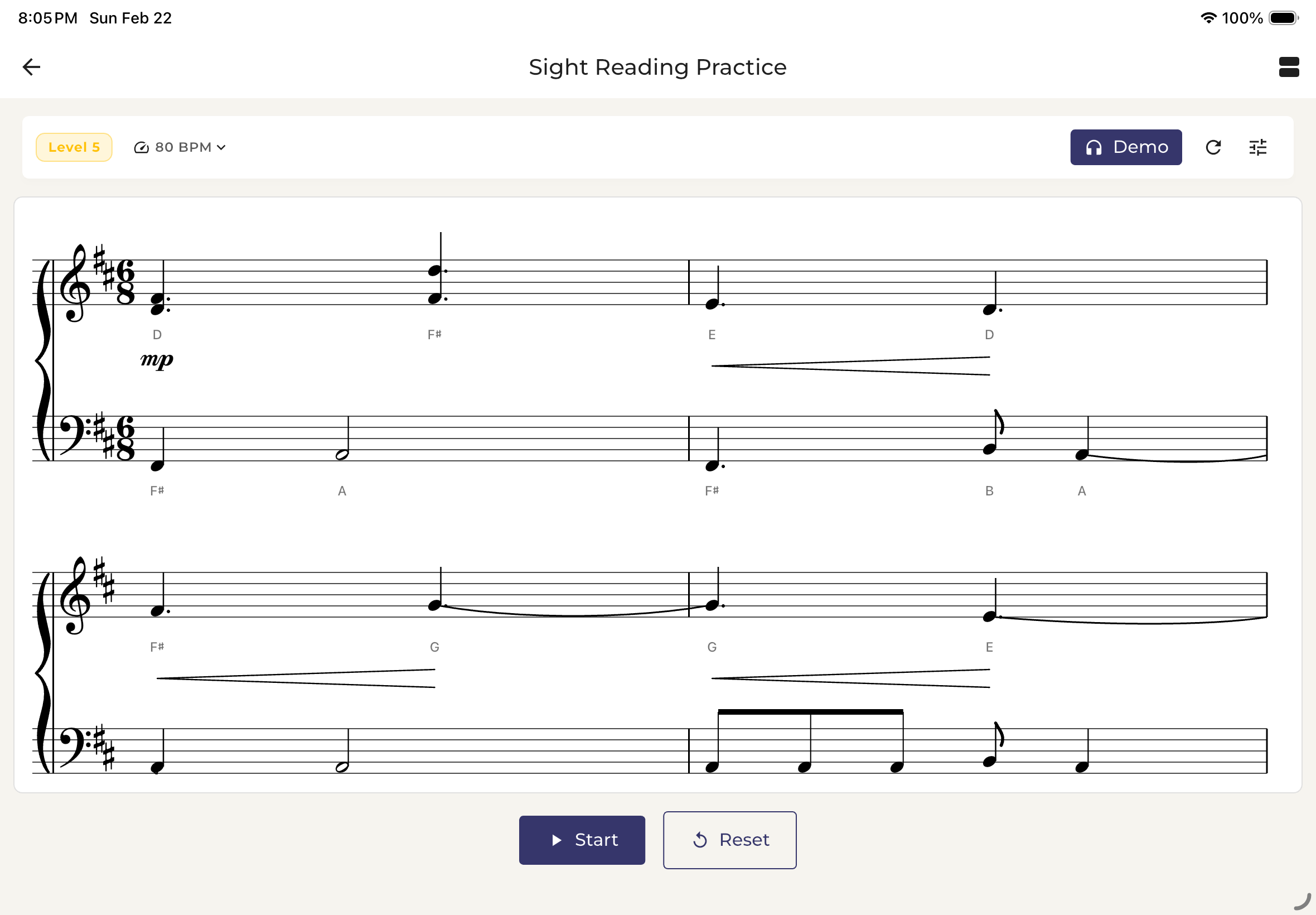Navigate back using the back arrow
The width and height of the screenshot is (1316, 915).
[x=32, y=67]
